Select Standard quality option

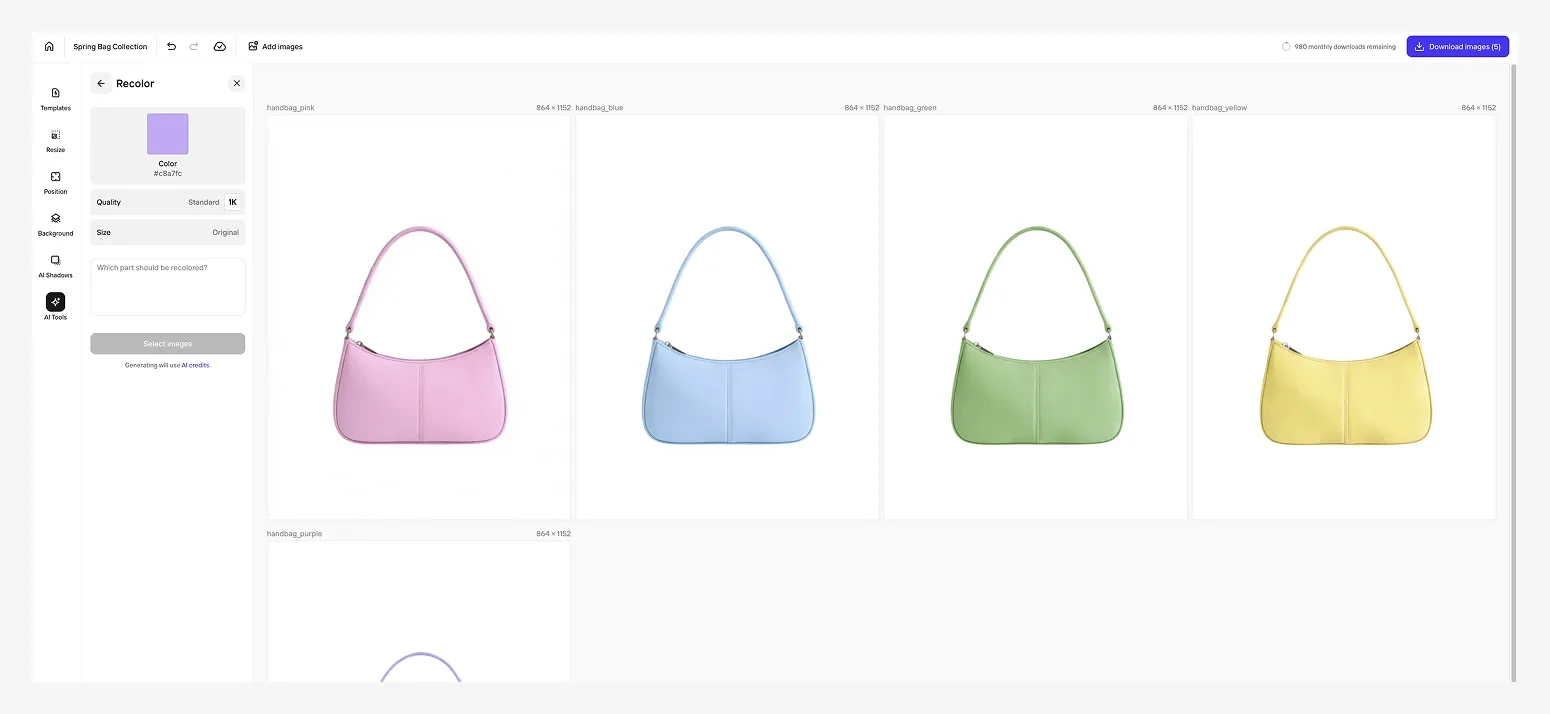pos(204,202)
